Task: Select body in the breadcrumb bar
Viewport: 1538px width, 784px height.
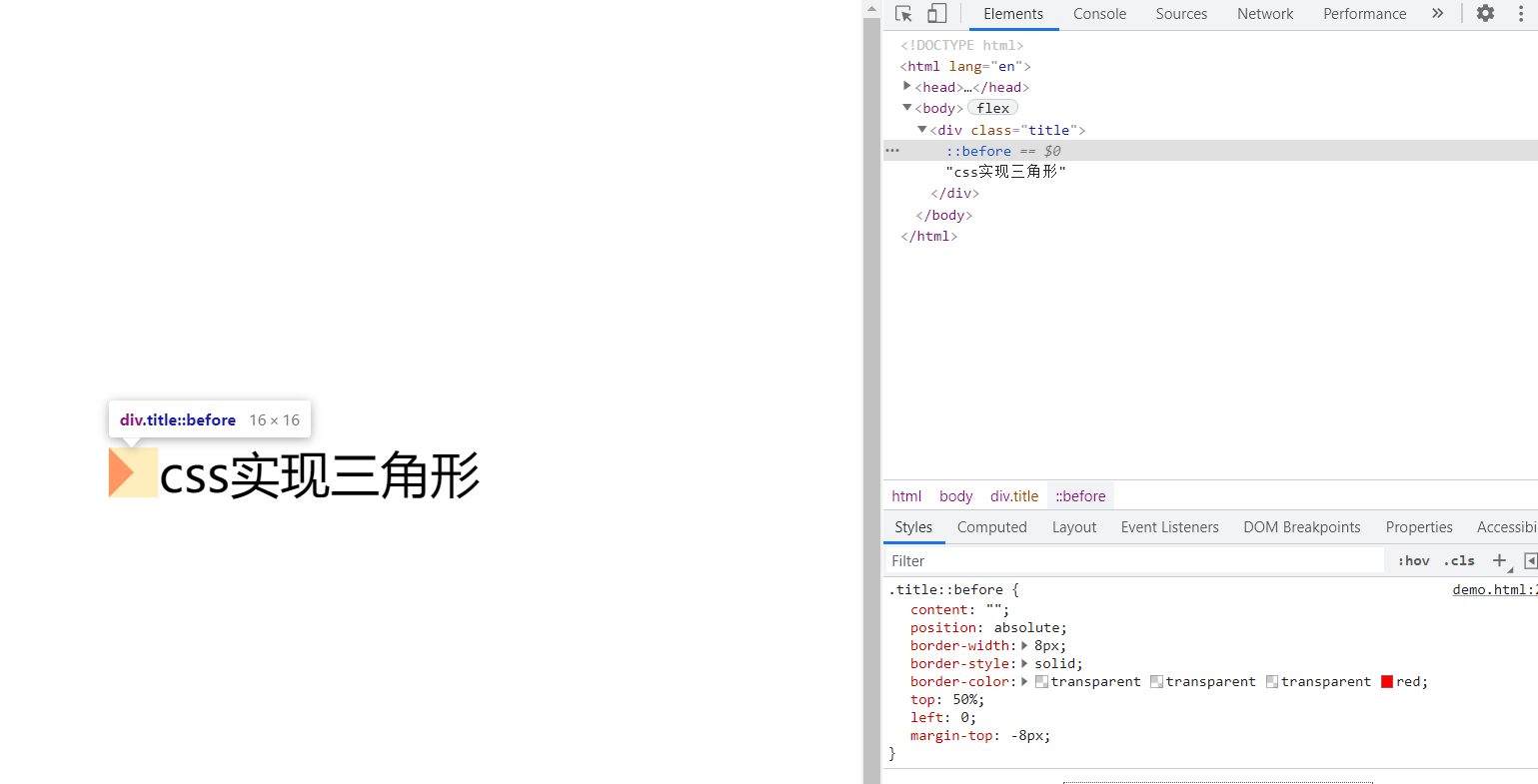Action: point(955,496)
